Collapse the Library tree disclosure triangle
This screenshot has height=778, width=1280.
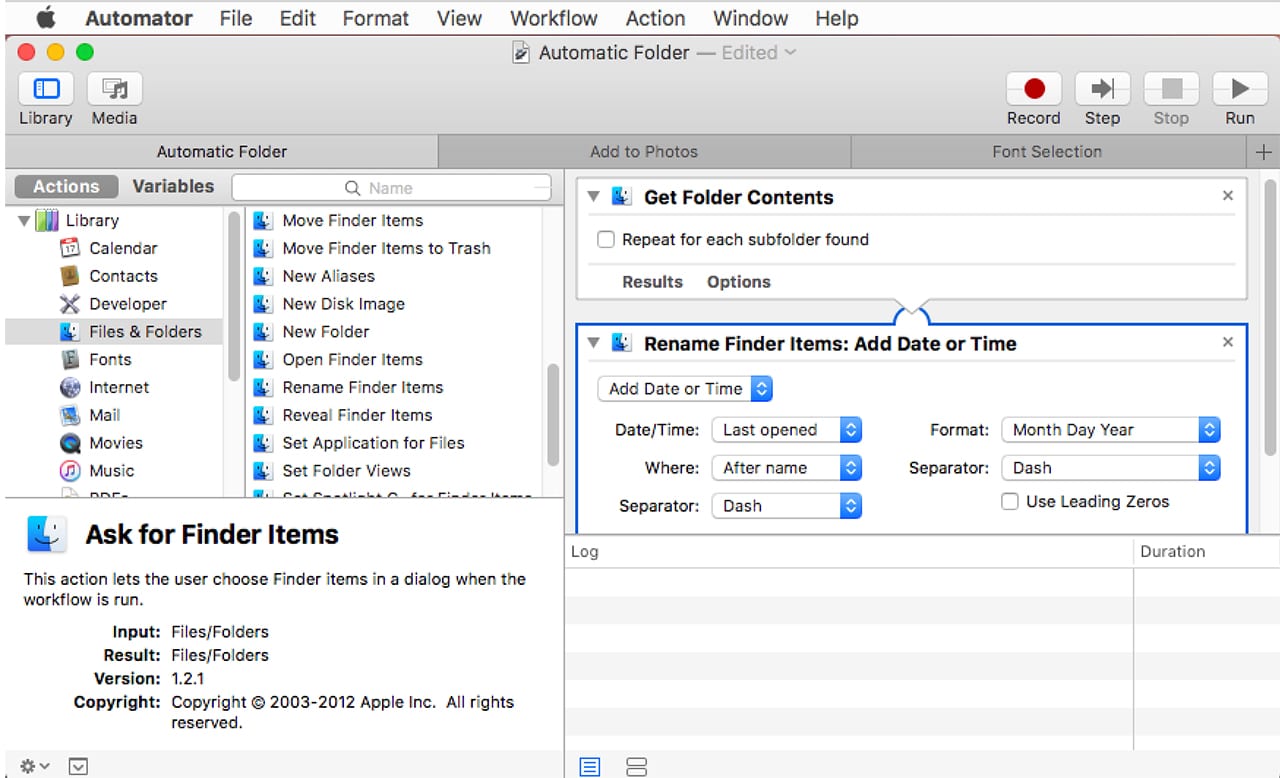24,221
